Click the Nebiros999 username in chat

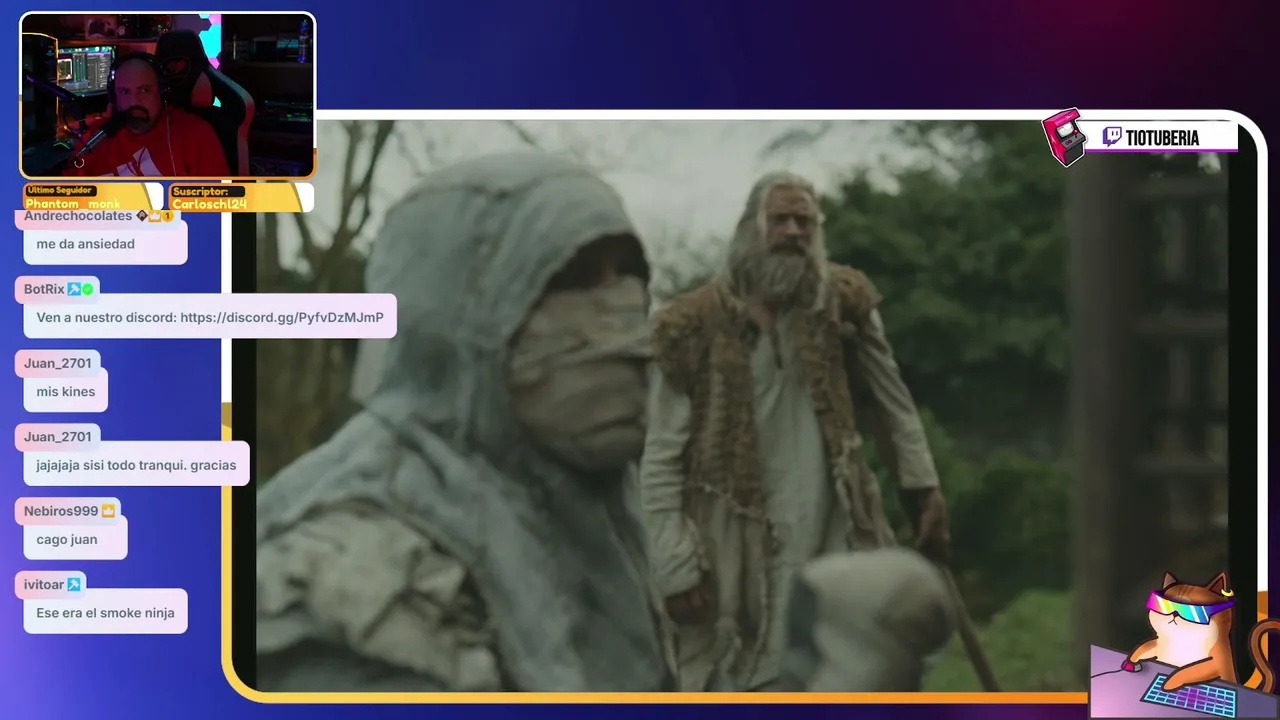pos(61,511)
